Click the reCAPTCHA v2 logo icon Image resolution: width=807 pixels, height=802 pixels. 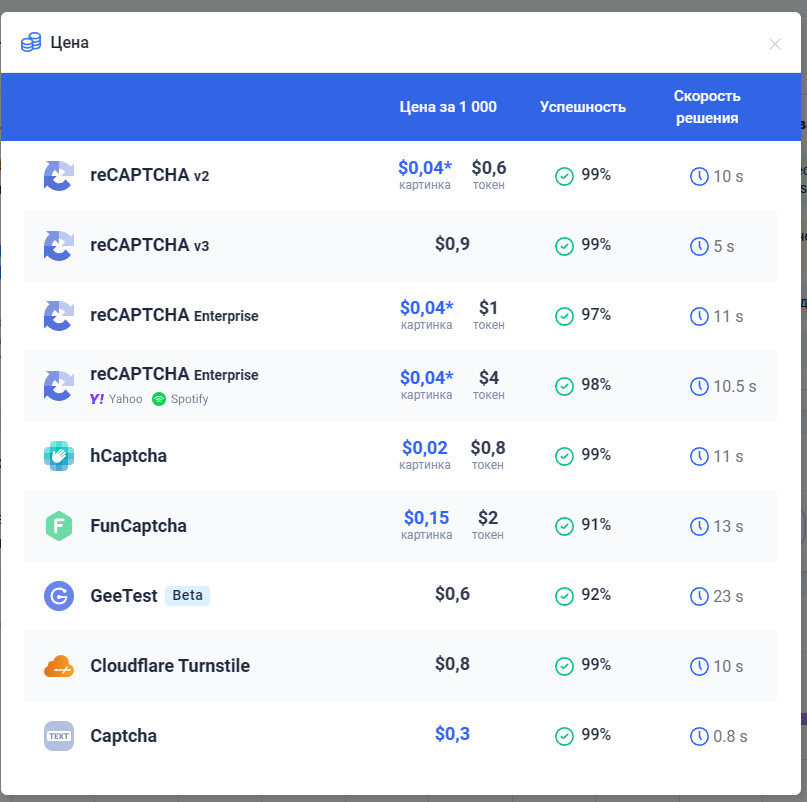(59, 176)
